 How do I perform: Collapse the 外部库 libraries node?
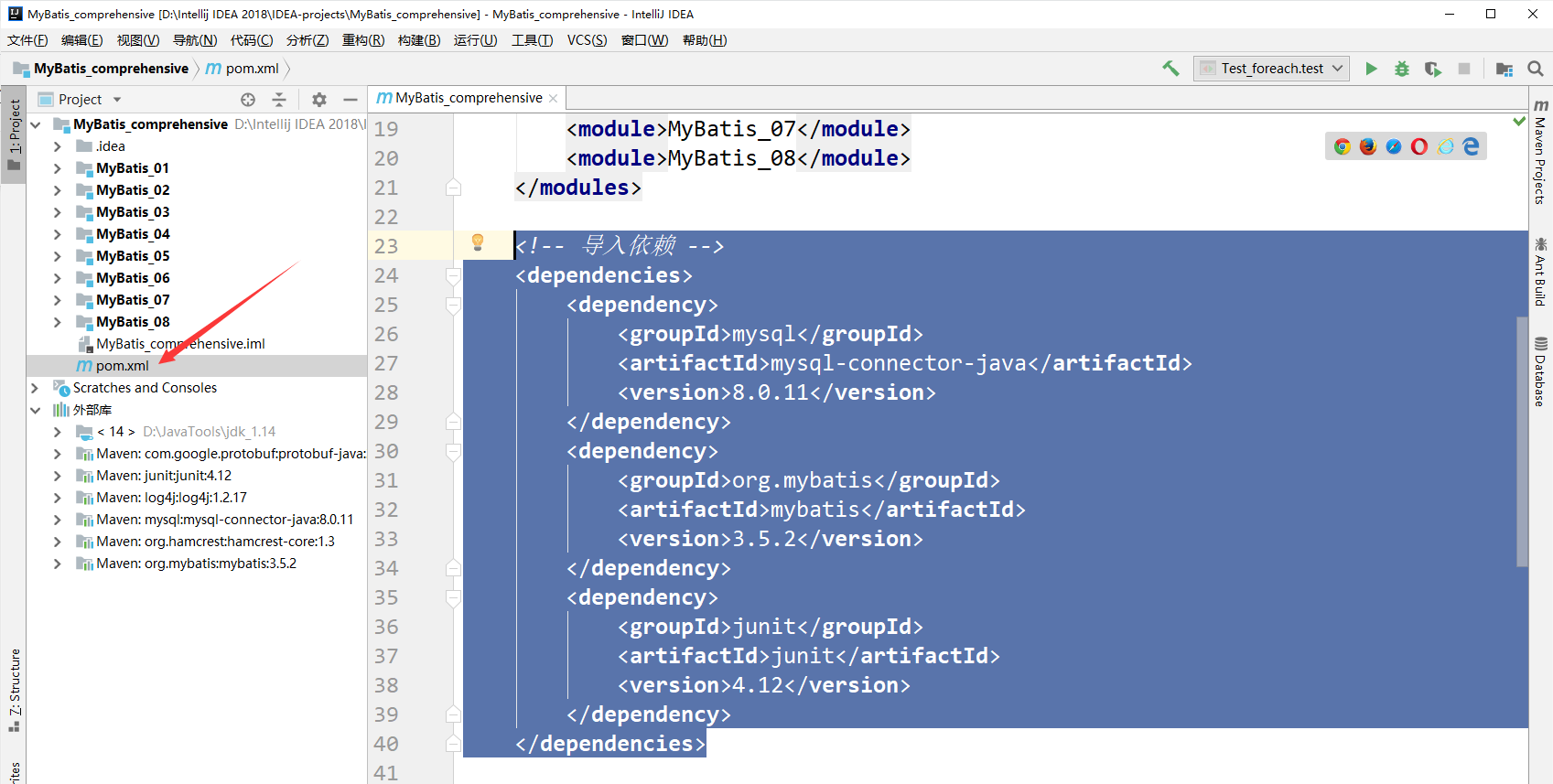[x=36, y=410]
